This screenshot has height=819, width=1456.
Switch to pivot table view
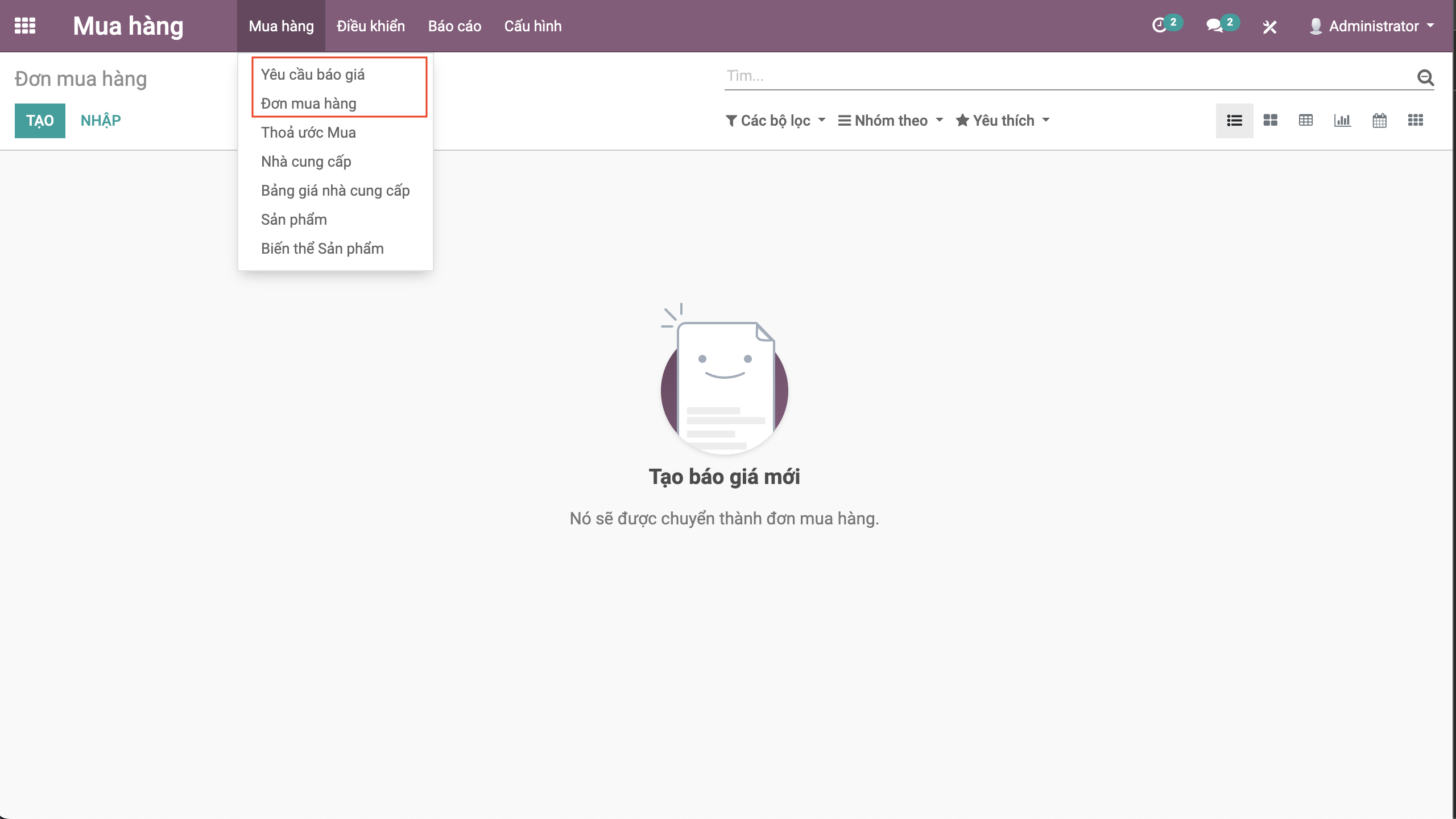pyautogui.click(x=1306, y=121)
